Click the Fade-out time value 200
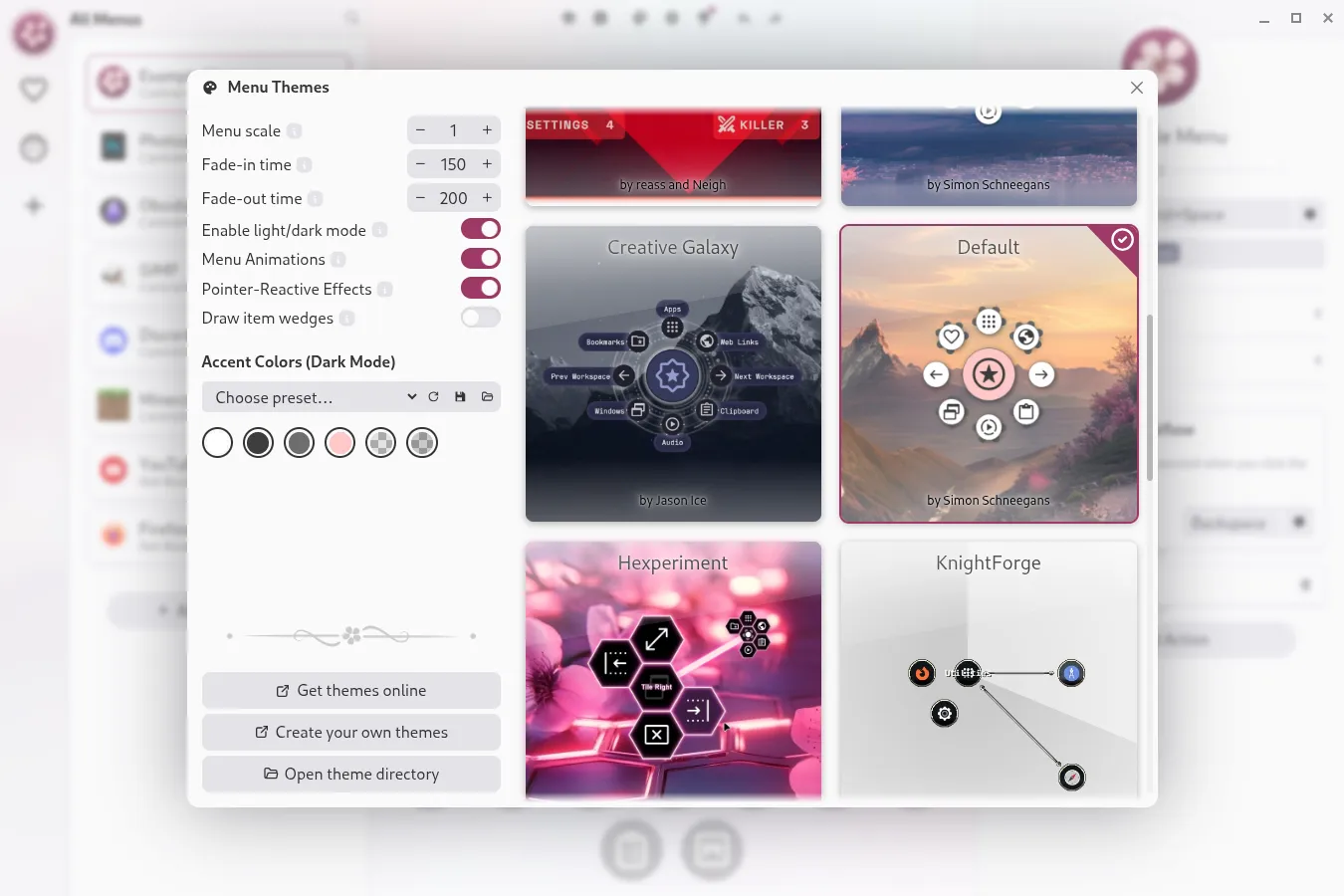This screenshot has width=1344, height=896. (453, 198)
